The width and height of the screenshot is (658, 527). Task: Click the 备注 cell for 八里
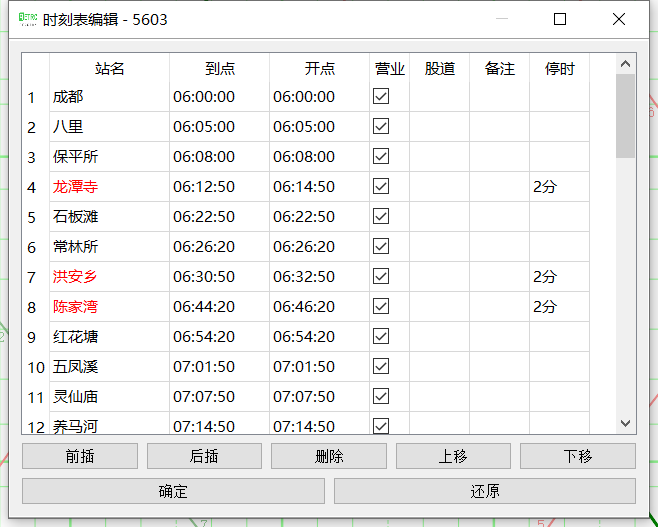coord(499,127)
